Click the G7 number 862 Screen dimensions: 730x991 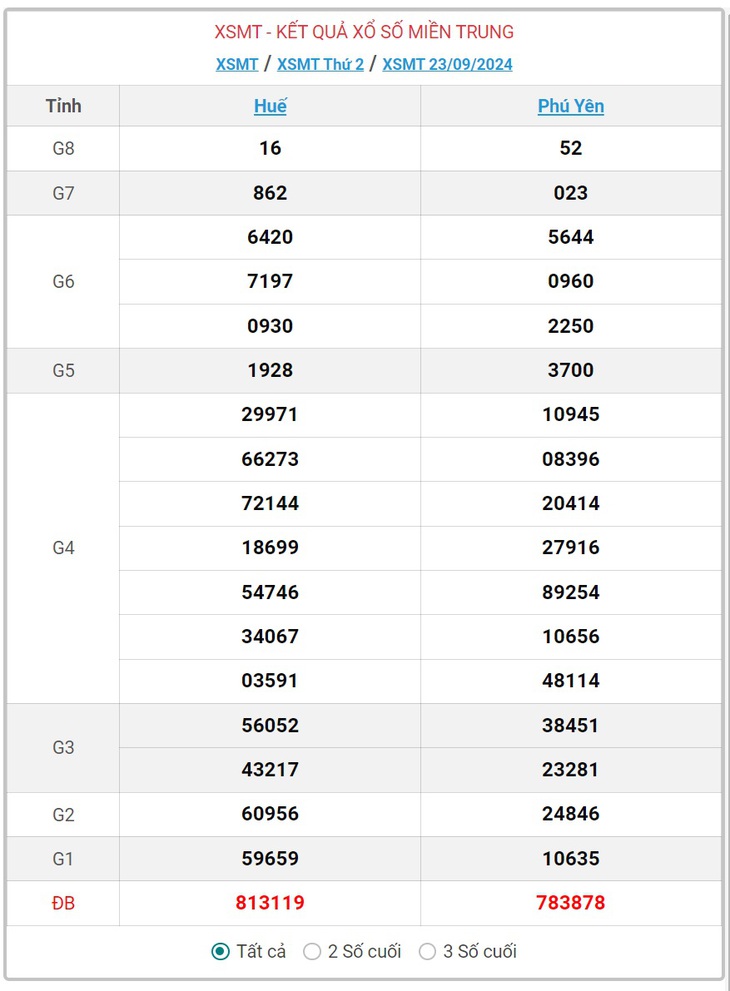coord(270,193)
